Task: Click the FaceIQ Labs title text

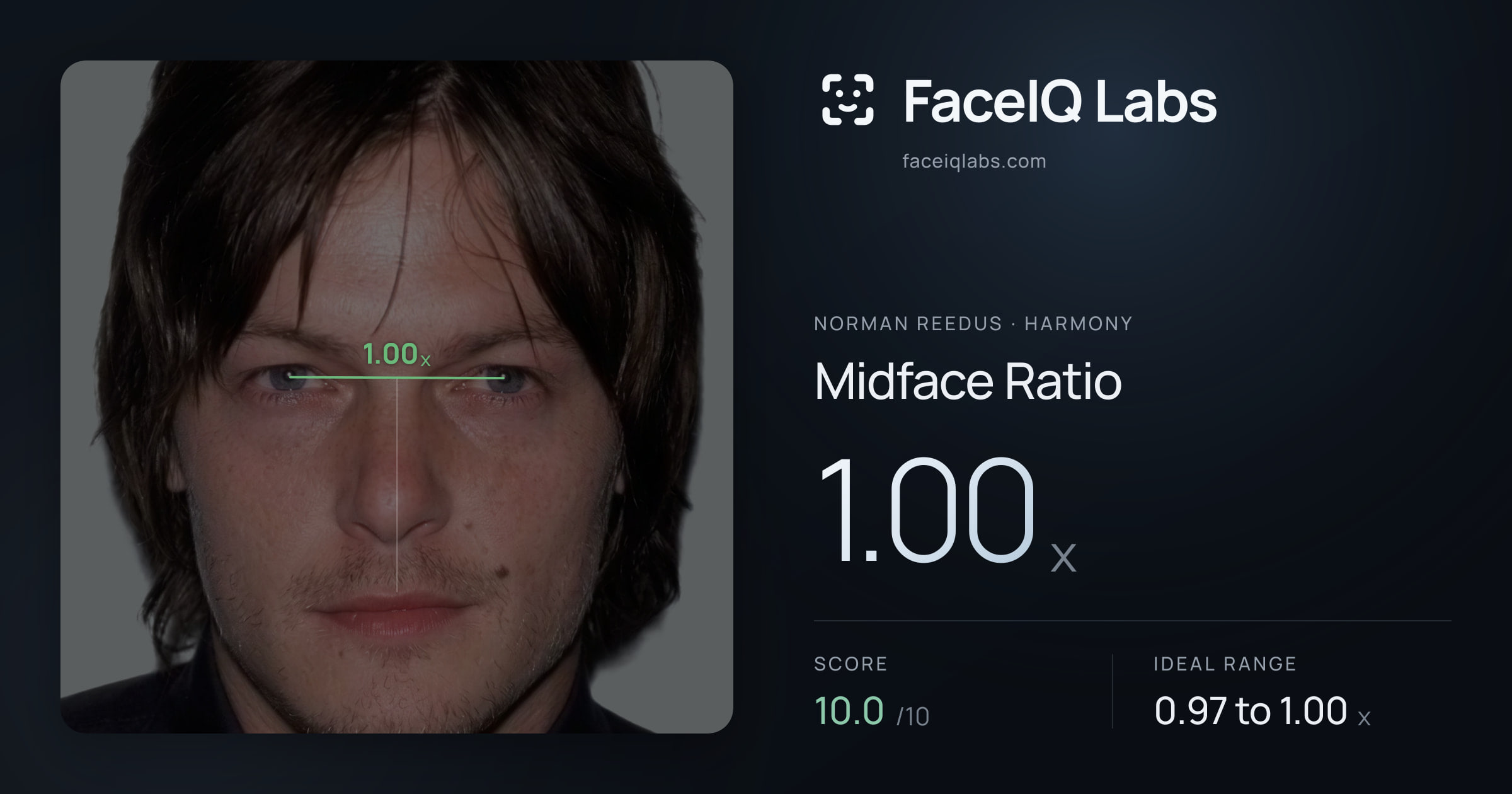Action: tap(1060, 101)
